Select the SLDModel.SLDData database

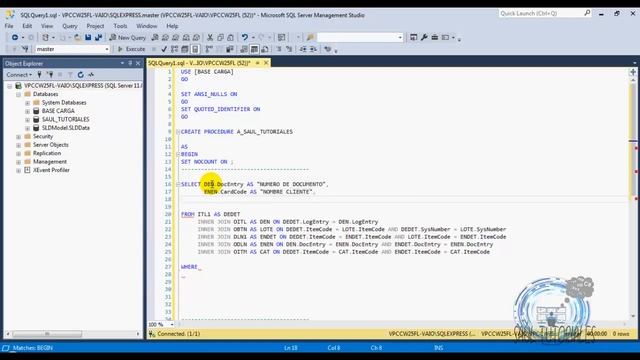coord(66,128)
